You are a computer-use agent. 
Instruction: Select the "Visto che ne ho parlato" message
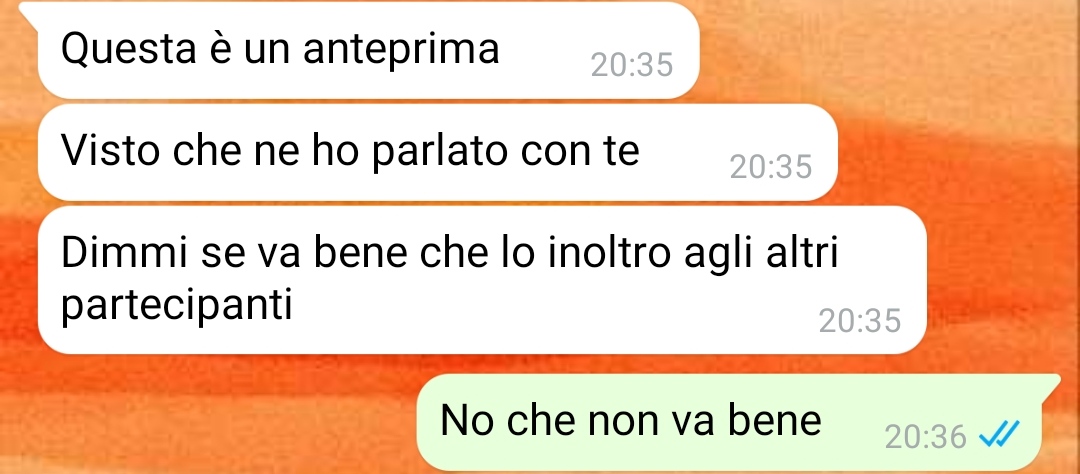438,152
